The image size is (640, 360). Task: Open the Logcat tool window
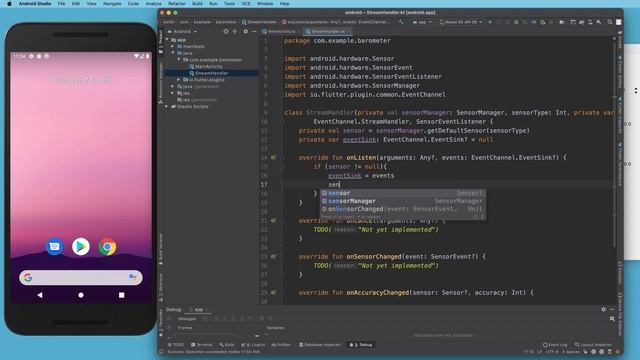(x=253, y=345)
